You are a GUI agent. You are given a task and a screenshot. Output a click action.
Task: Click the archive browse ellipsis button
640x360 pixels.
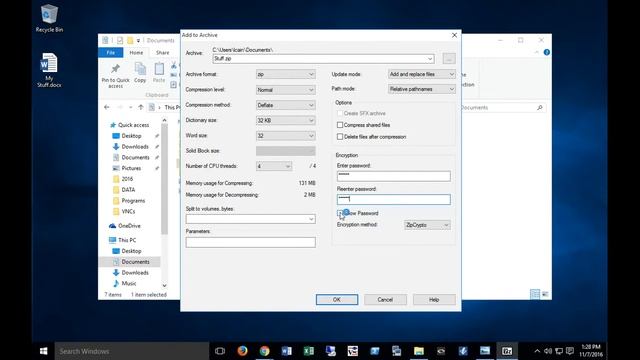tap(449, 59)
